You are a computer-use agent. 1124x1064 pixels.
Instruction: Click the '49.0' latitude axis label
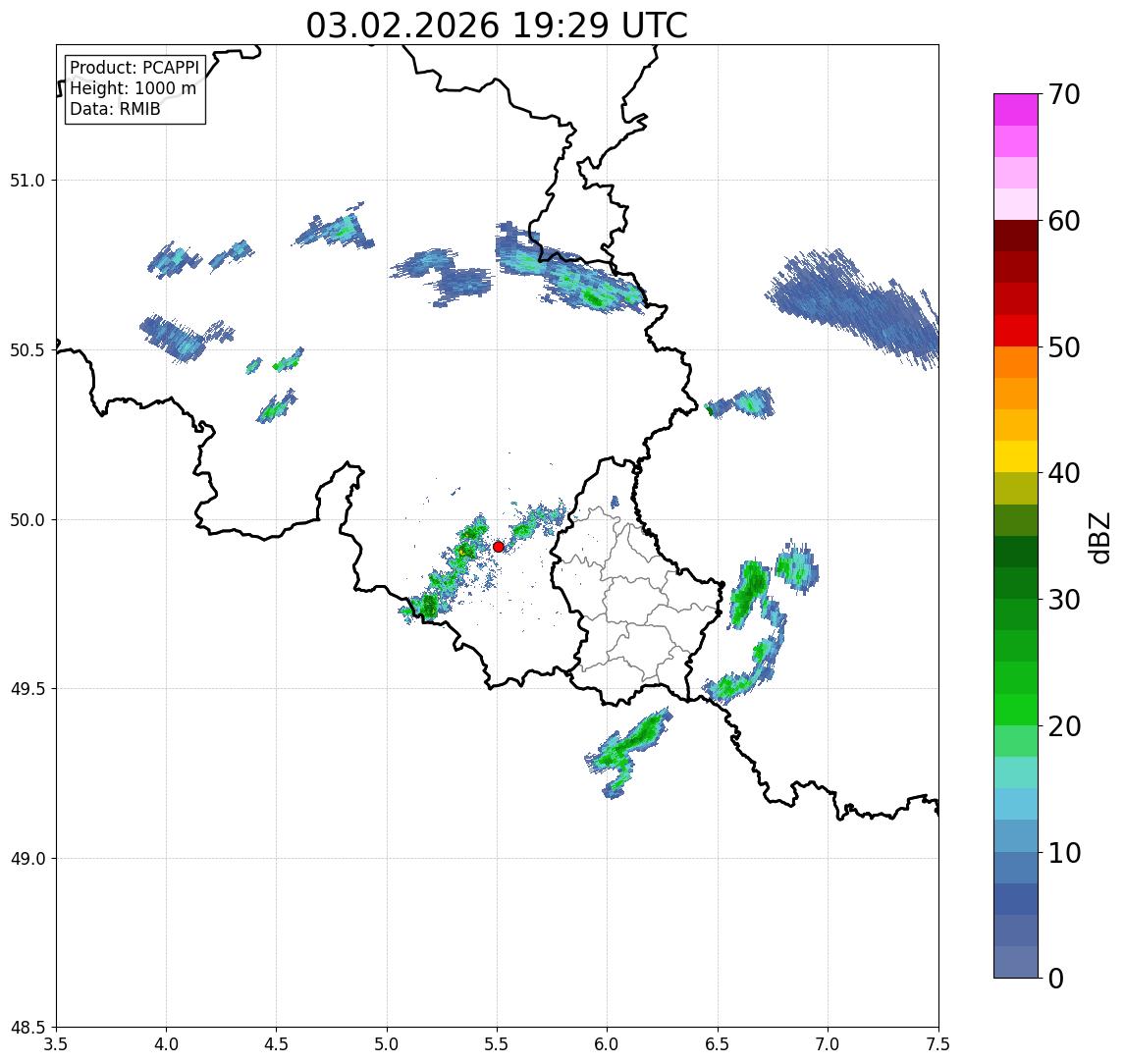27,858
